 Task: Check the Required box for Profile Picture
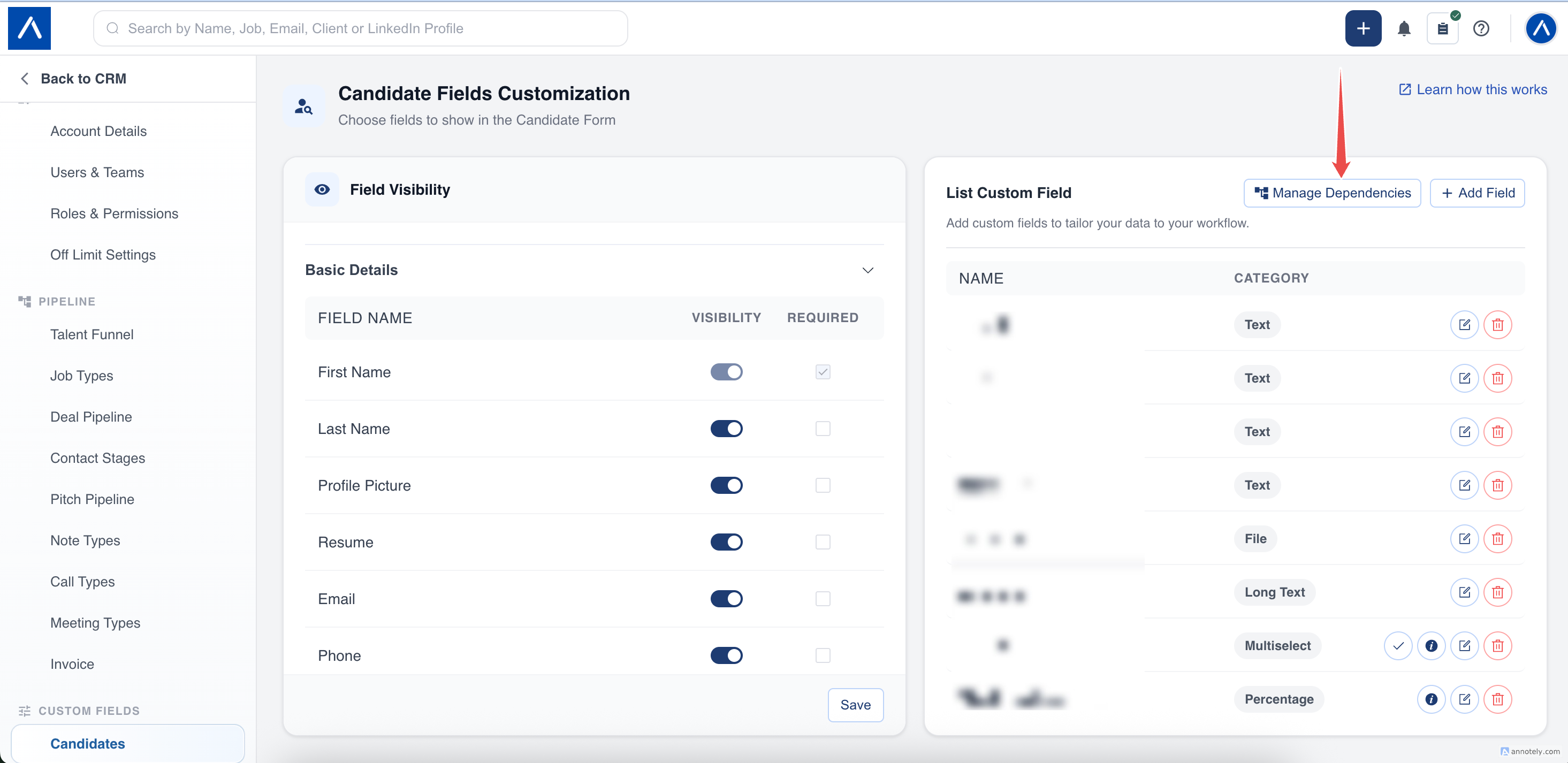(823, 485)
